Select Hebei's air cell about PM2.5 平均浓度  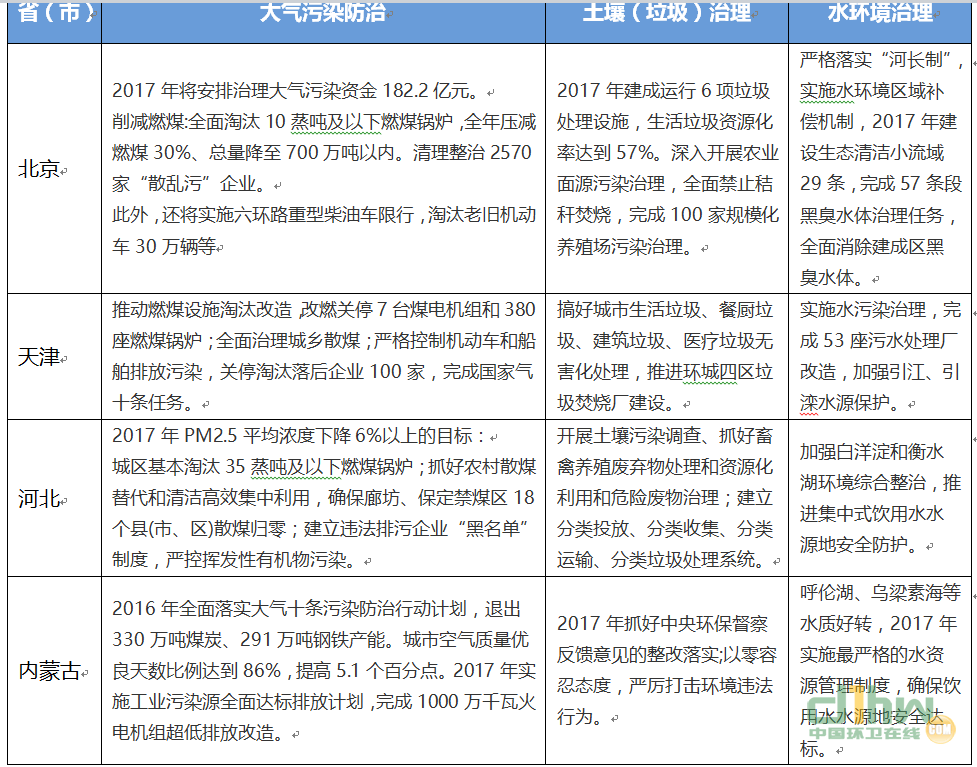(322, 497)
